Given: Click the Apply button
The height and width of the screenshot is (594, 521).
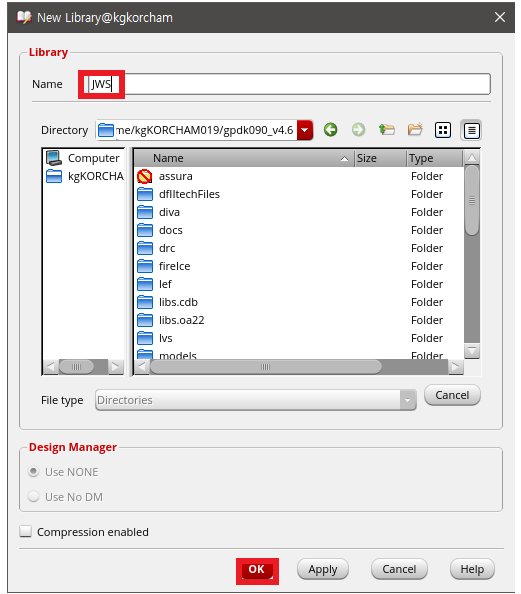Looking at the screenshot, I should coord(323,569).
